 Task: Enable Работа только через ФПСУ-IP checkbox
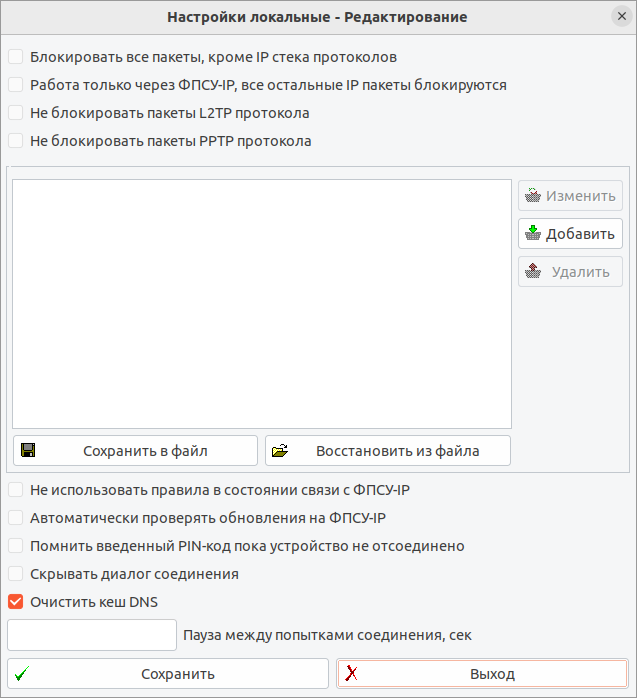15,85
